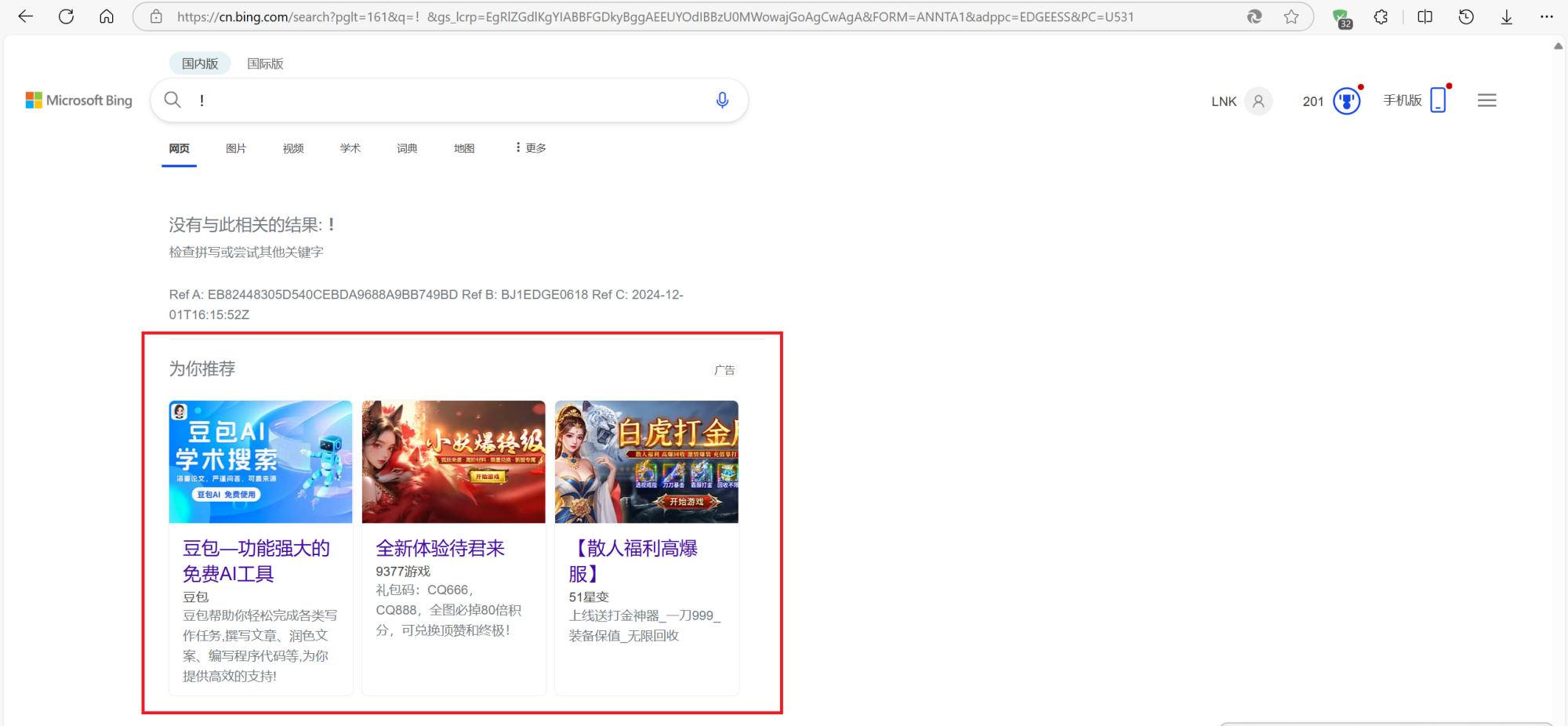Screen dimensions: 1568x726
Task: Select the 地图 tab
Action: [x=464, y=148]
